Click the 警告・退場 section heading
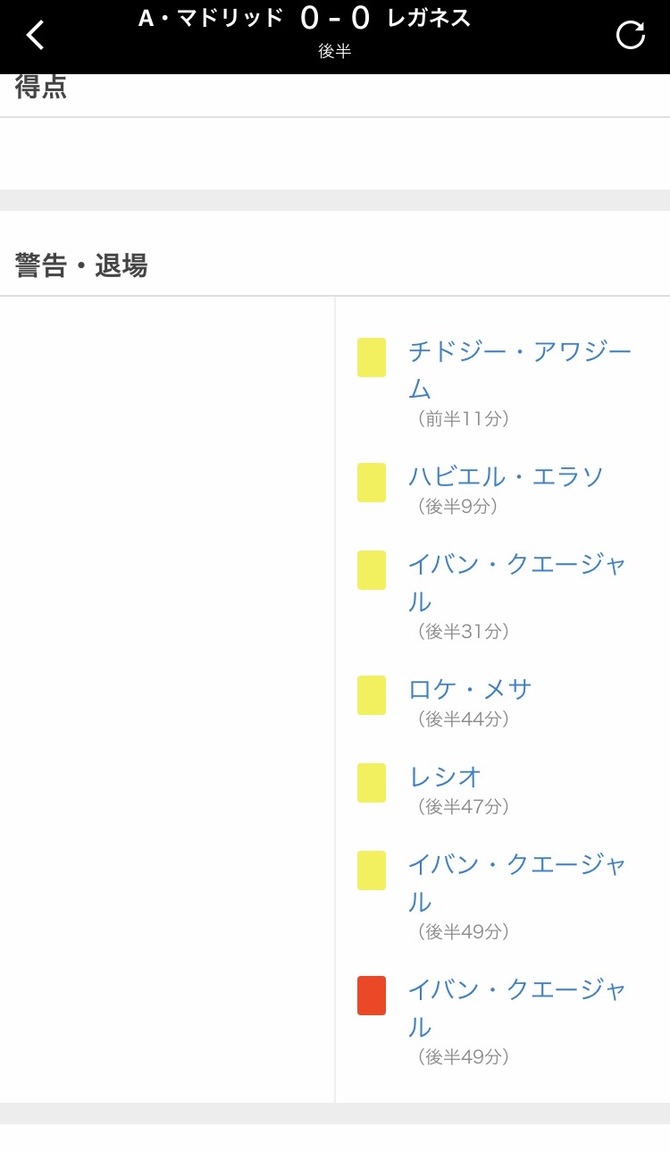 [81, 265]
